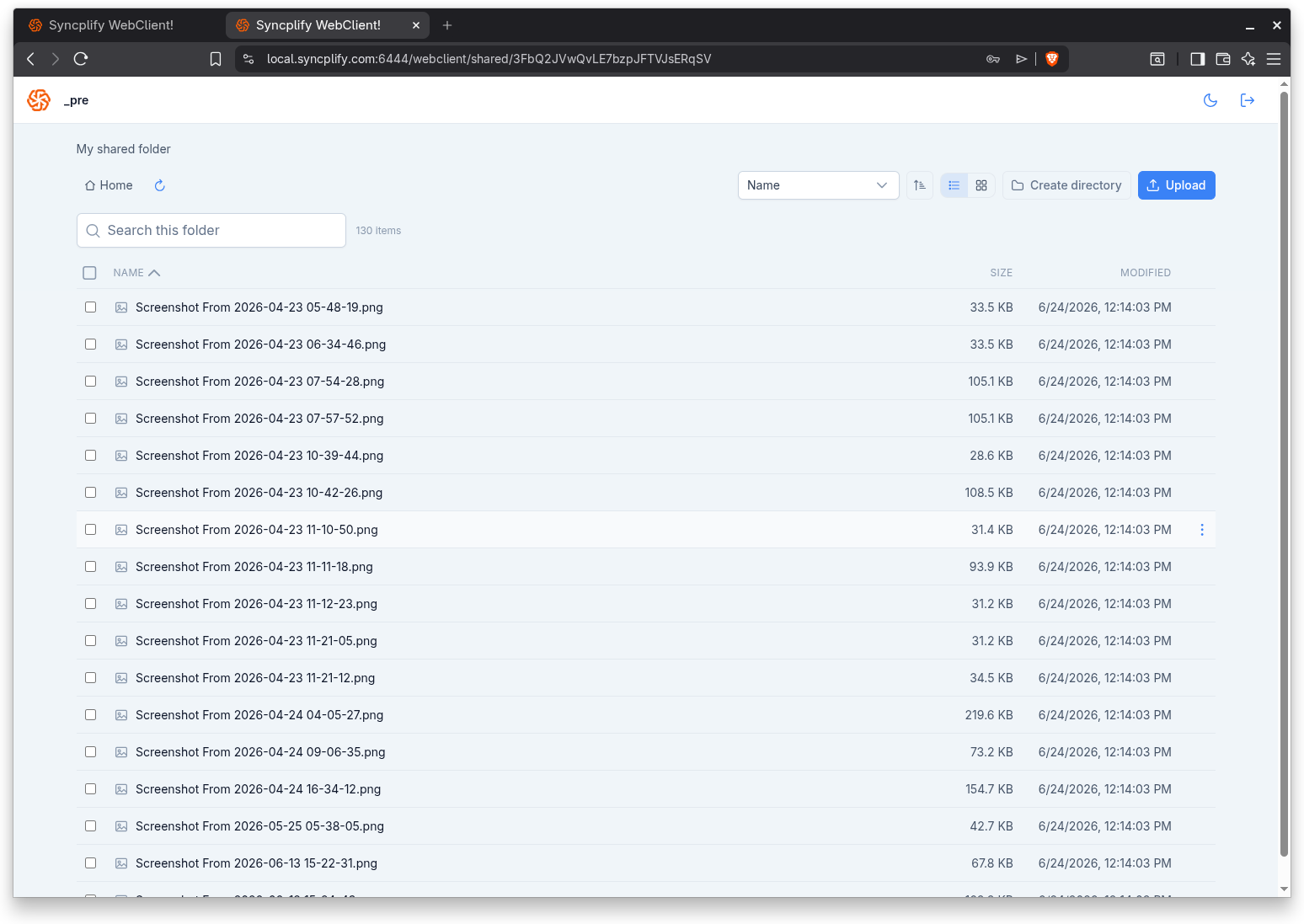
Task: Open the tab search icon in browser toolbar
Action: click(1157, 59)
